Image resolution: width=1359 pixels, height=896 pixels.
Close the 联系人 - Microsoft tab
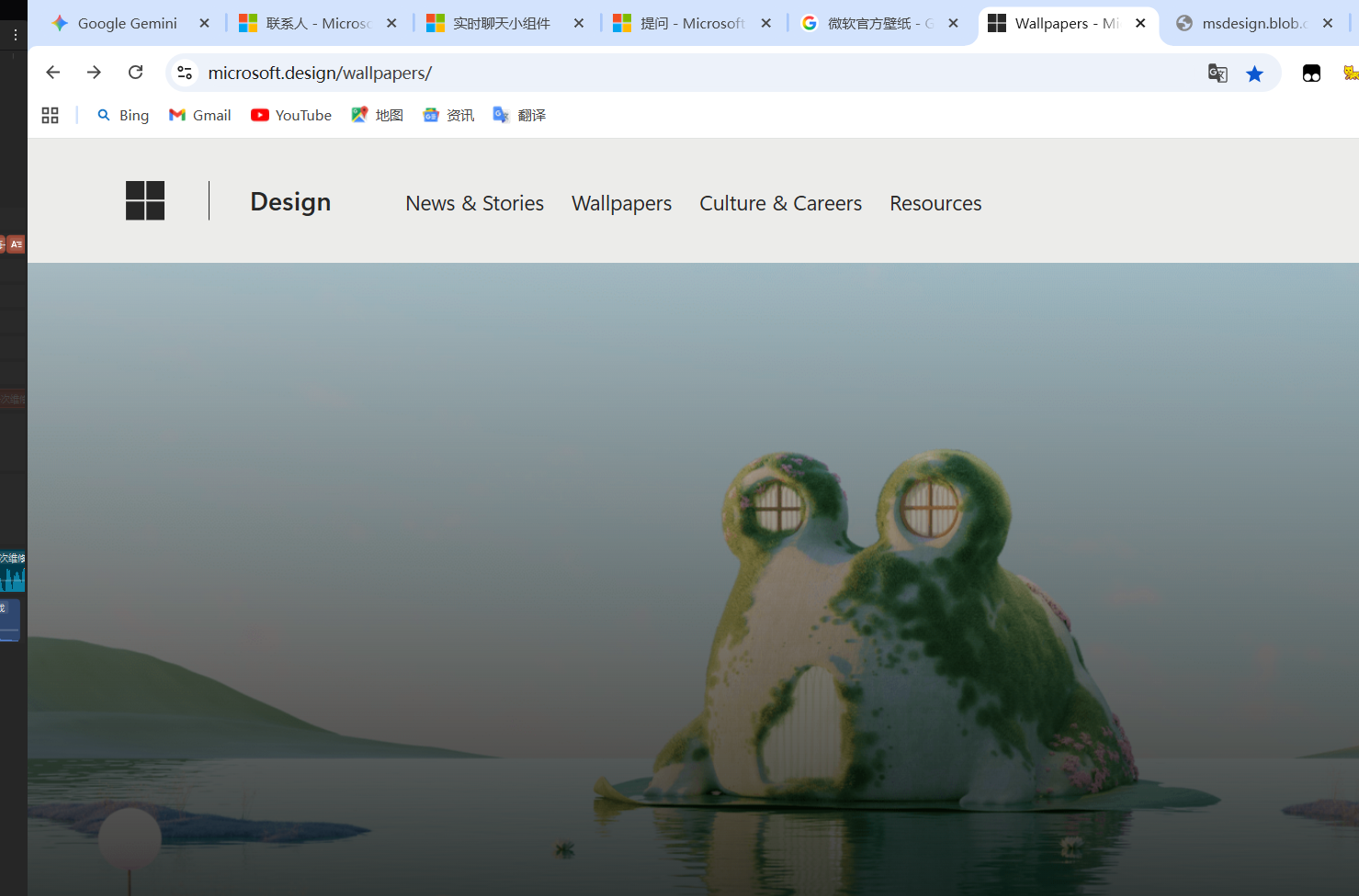tap(392, 23)
